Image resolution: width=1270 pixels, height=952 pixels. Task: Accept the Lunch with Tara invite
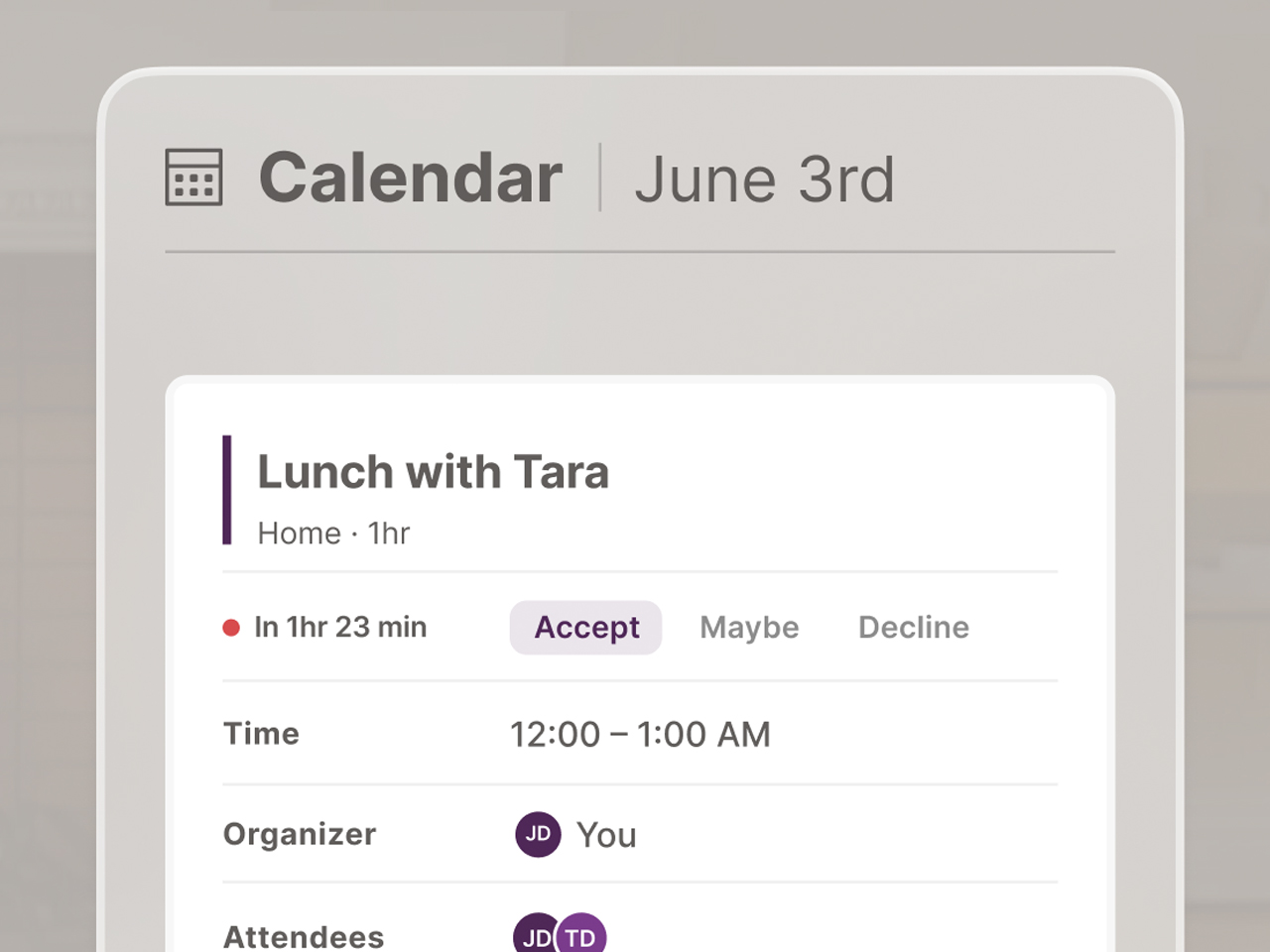585,628
